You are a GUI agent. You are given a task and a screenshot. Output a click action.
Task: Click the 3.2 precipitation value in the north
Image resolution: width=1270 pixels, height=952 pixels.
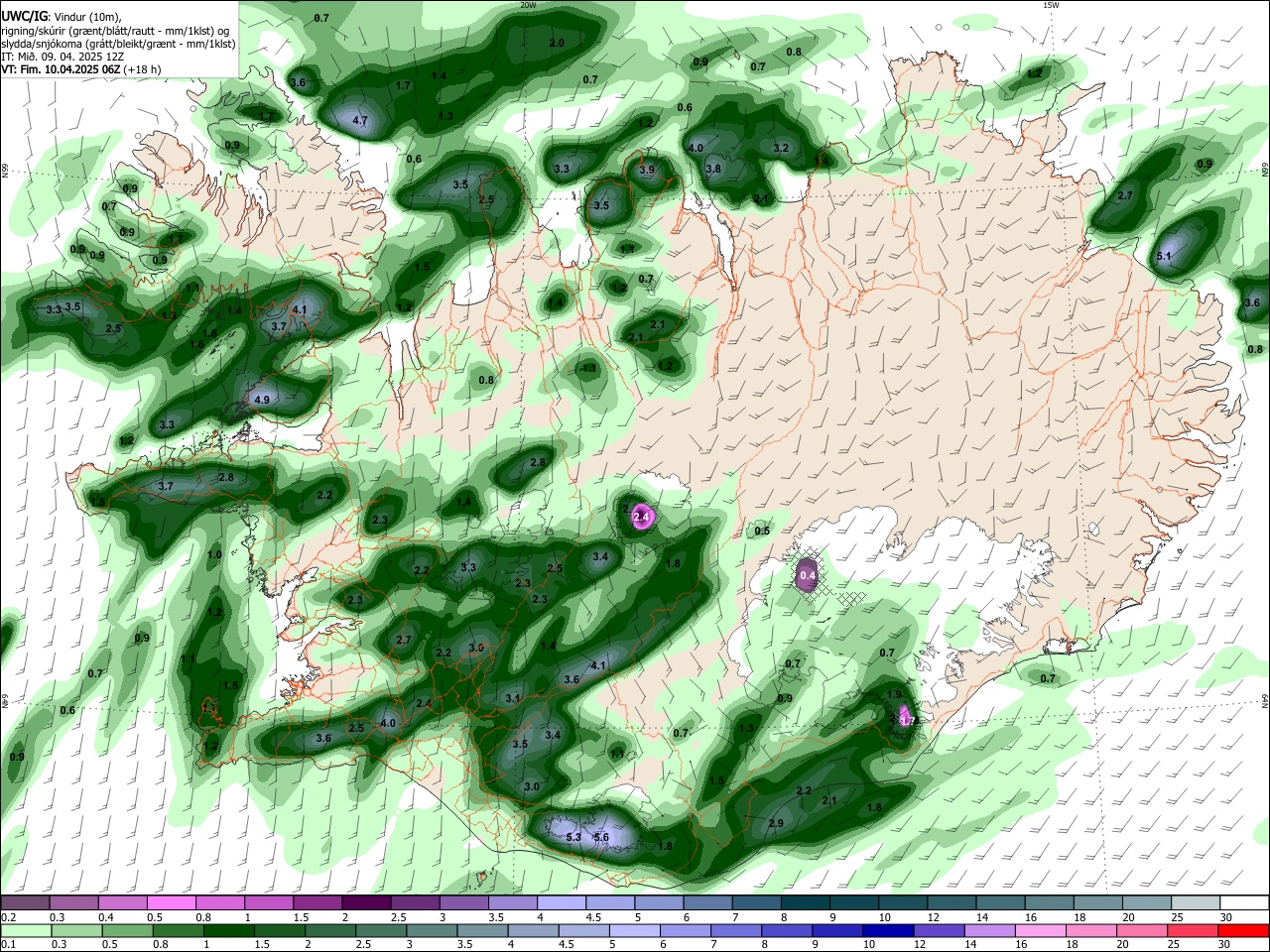(781, 149)
